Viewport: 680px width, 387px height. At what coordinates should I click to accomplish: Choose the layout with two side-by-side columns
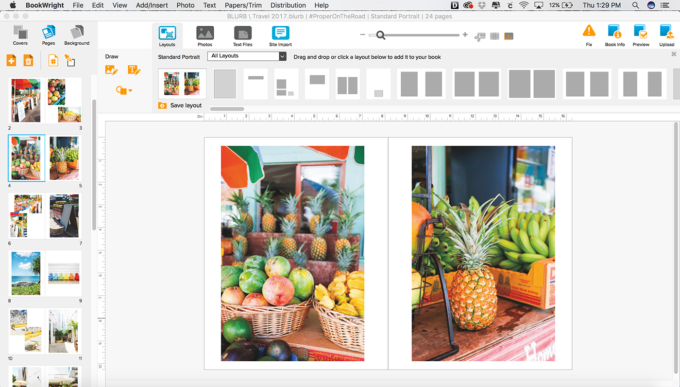click(x=347, y=83)
